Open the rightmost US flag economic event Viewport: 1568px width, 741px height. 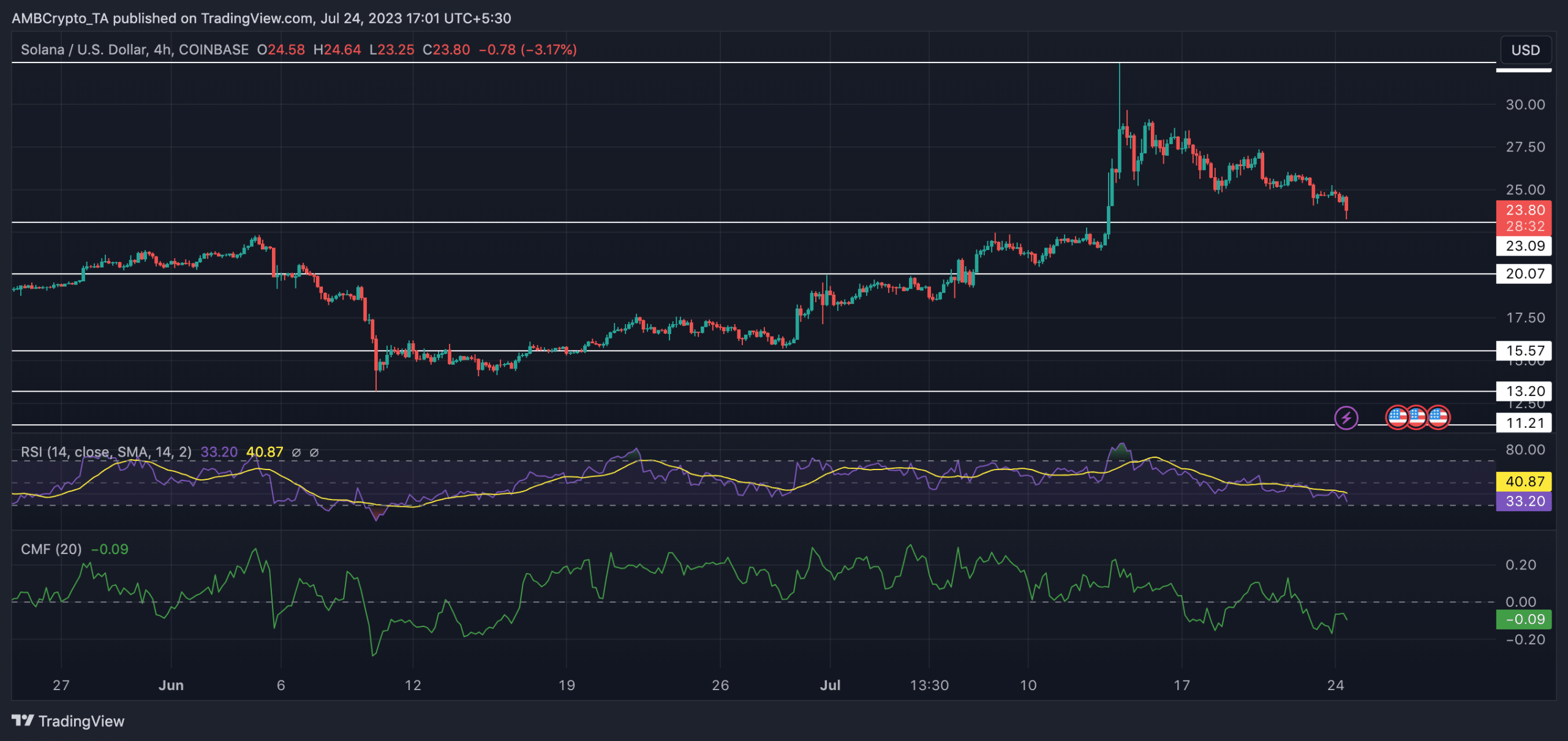click(x=1438, y=417)
